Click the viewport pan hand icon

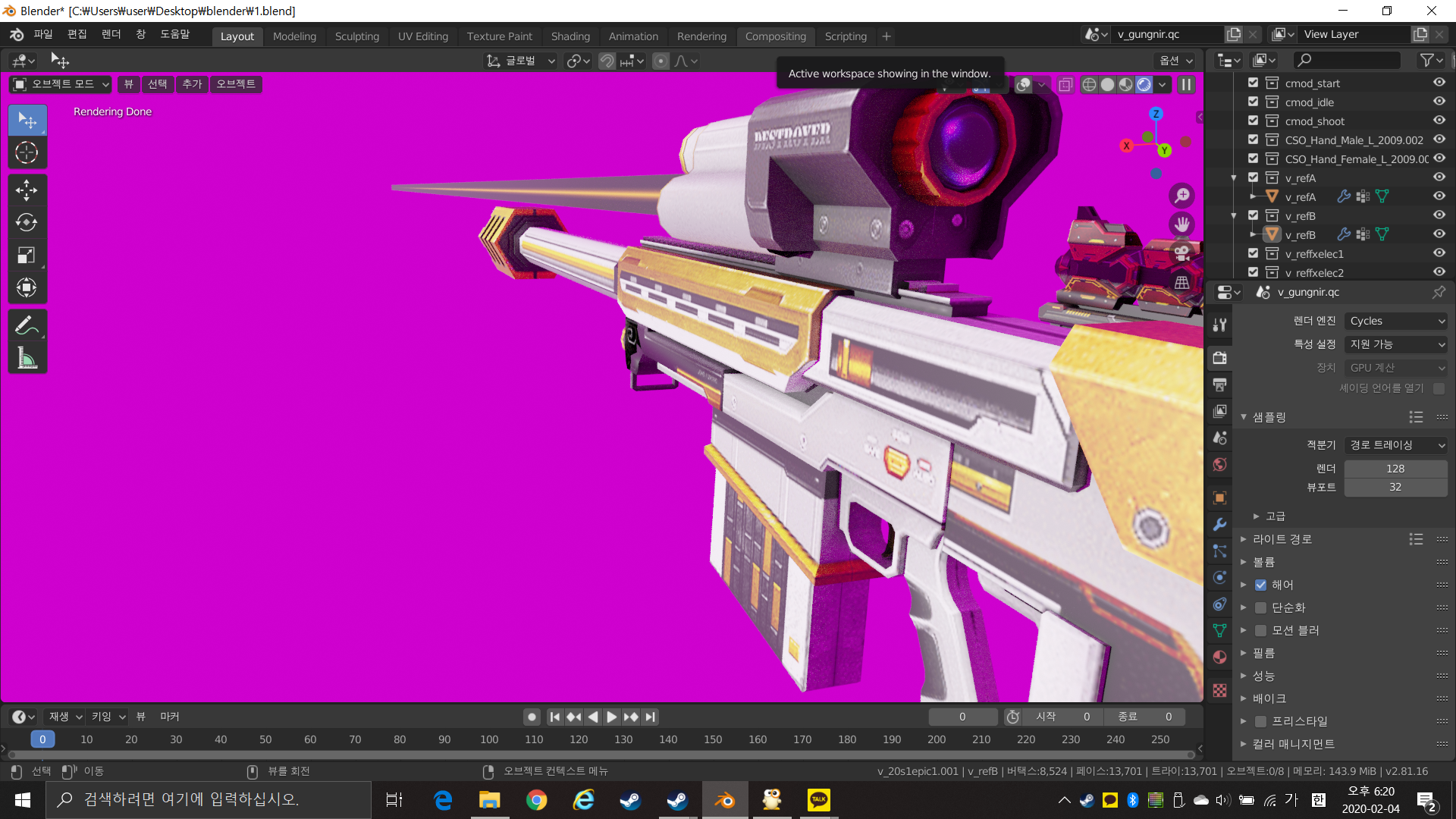1181,224
